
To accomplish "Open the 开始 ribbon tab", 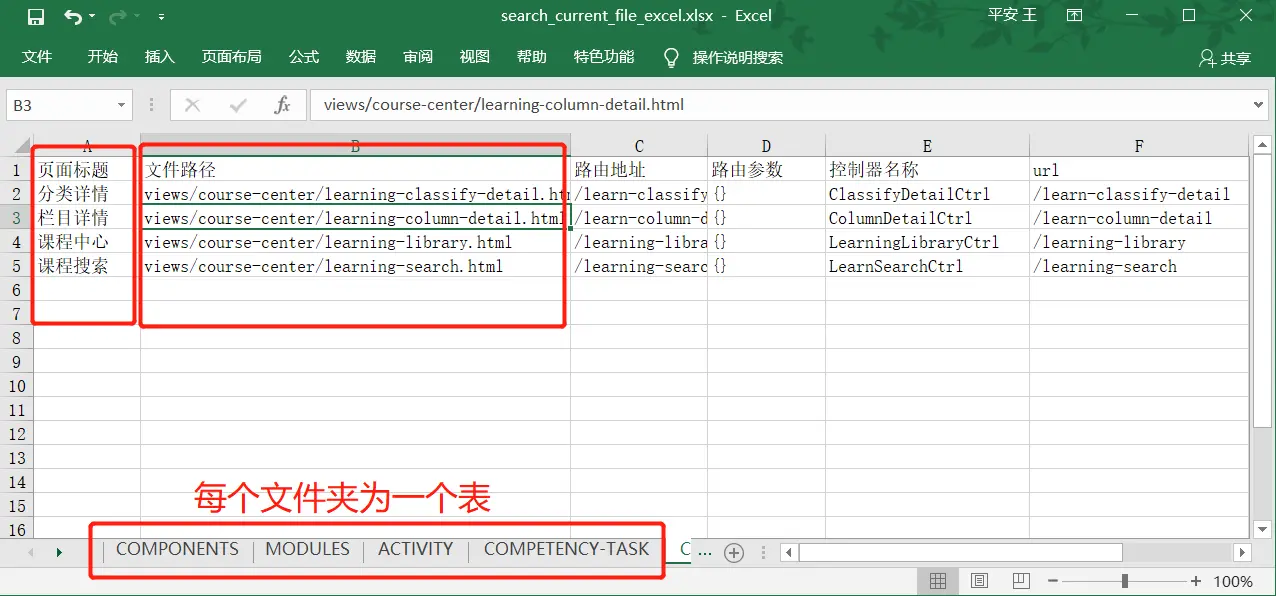I will pos(102,57).
